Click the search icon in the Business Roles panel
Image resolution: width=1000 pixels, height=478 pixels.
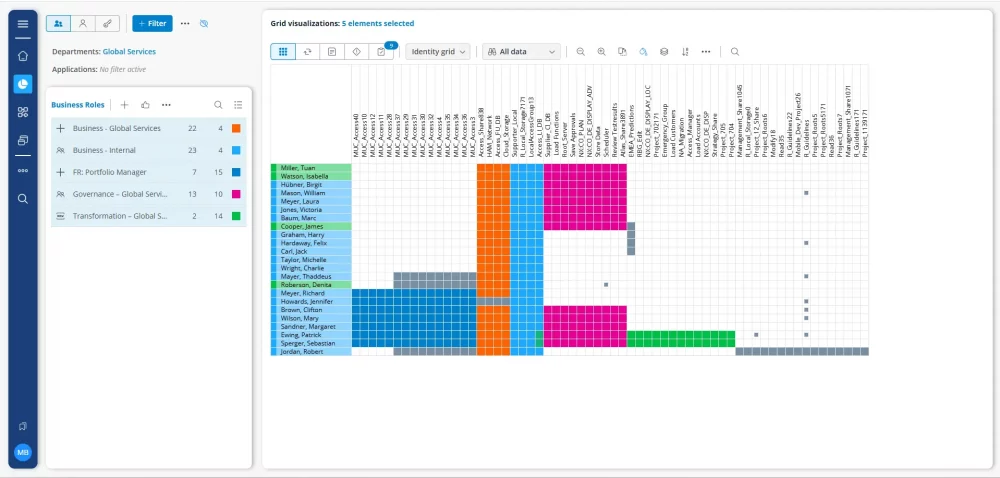(218, 104)
